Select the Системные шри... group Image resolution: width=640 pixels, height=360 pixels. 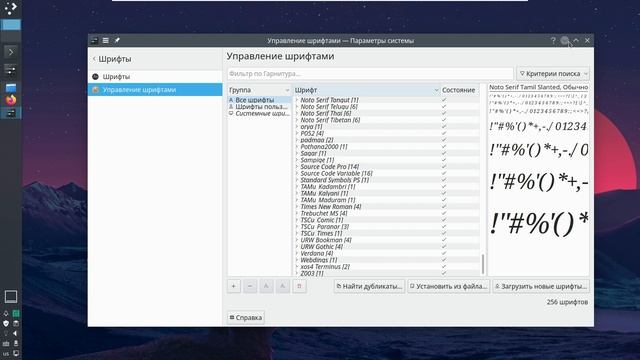point(259,113)
